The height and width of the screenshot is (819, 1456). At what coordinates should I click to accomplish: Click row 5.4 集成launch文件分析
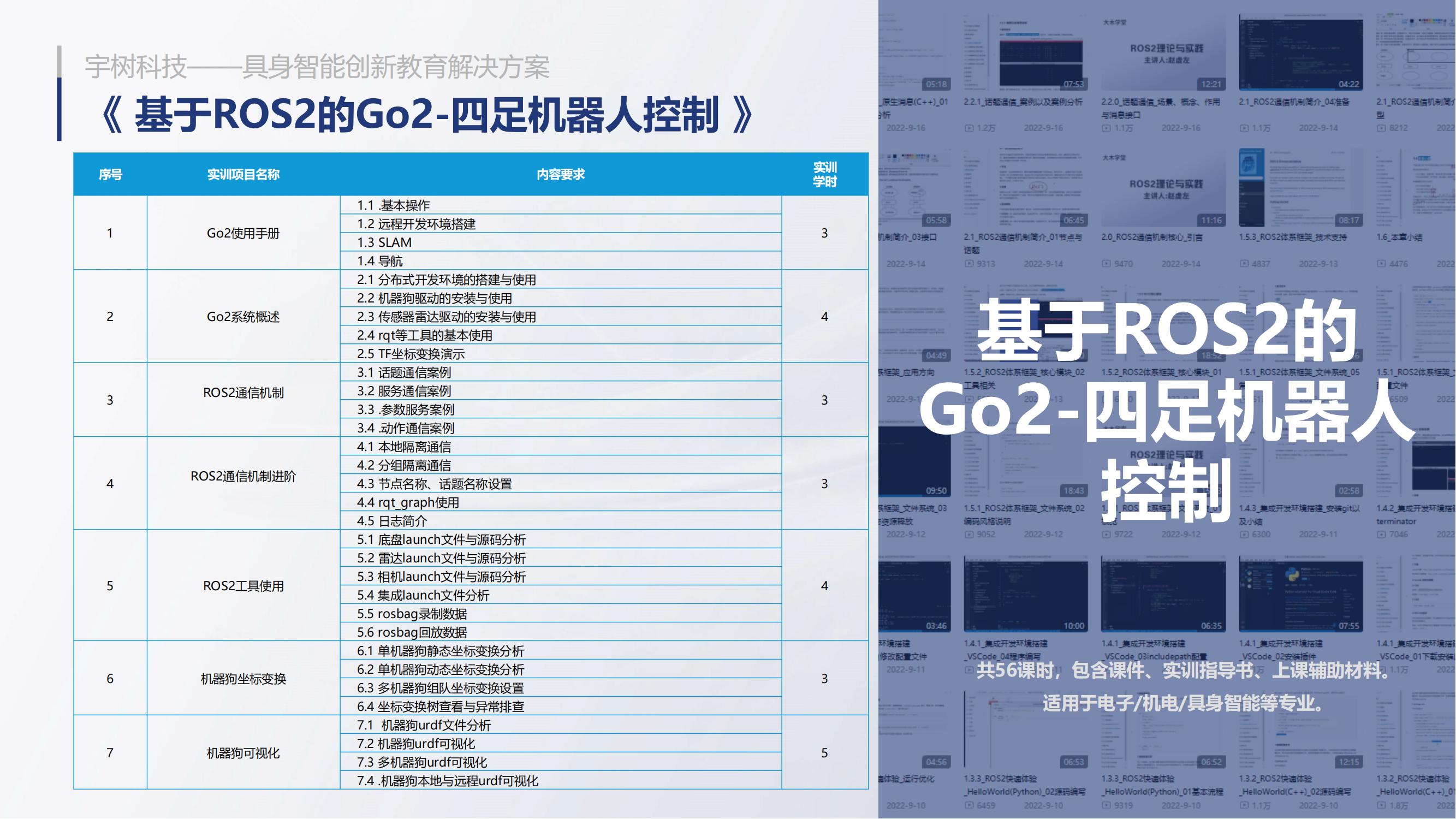[x=561, y=595]
